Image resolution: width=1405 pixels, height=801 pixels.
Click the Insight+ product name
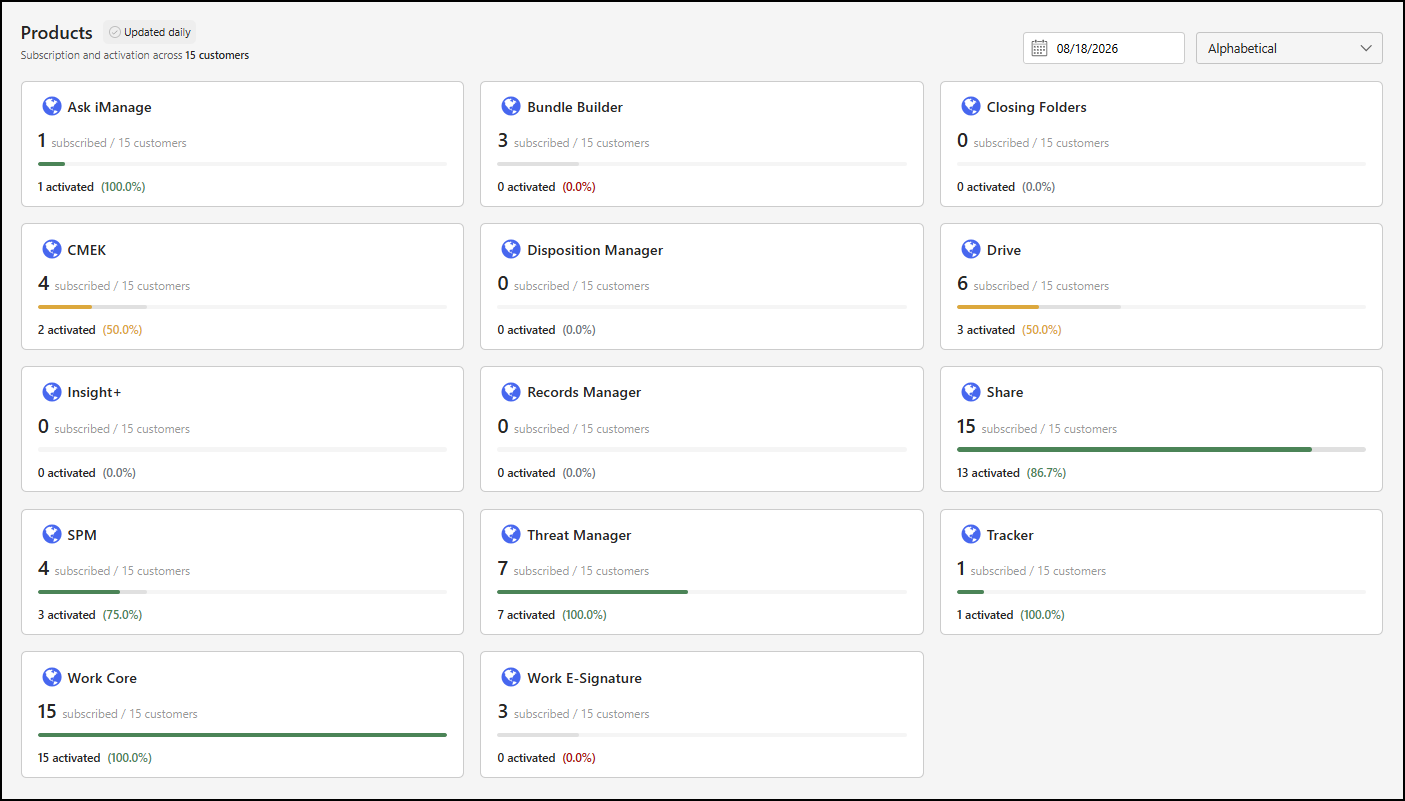coord(94,392)
